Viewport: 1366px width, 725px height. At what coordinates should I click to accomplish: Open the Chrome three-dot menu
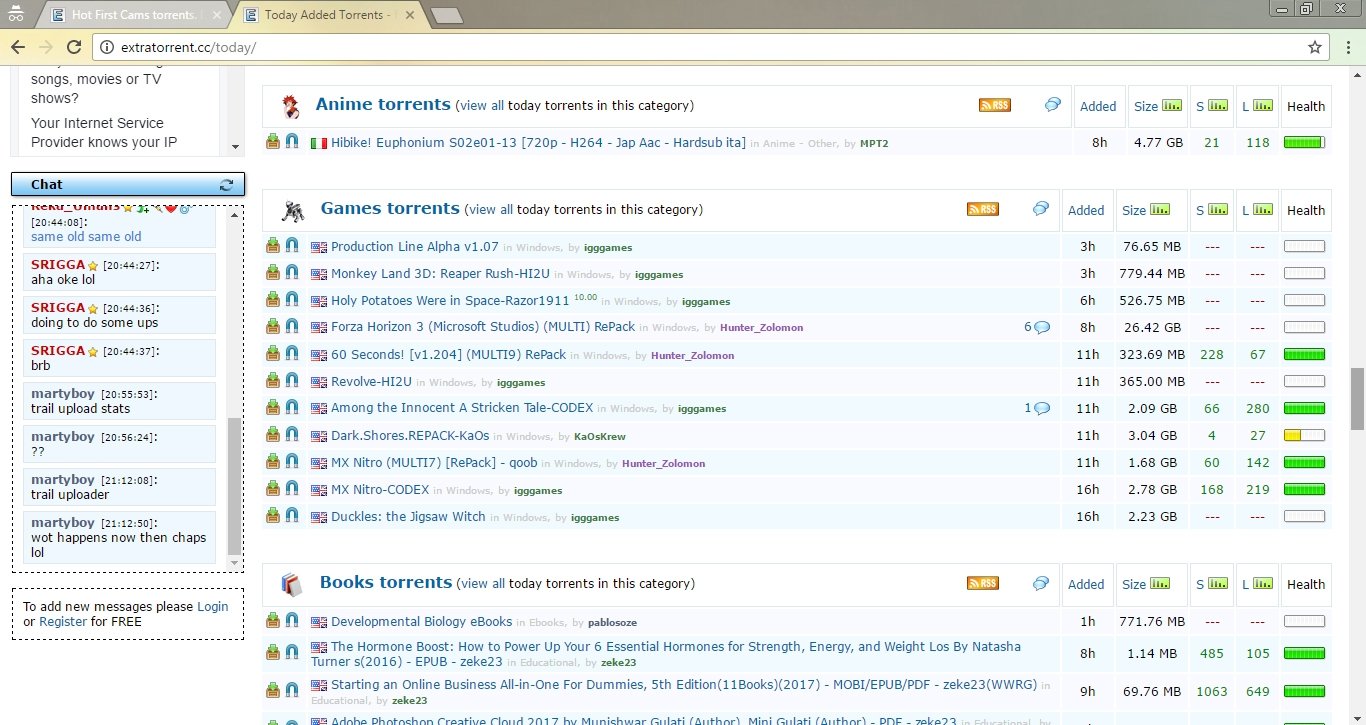tap(1346, 47)
